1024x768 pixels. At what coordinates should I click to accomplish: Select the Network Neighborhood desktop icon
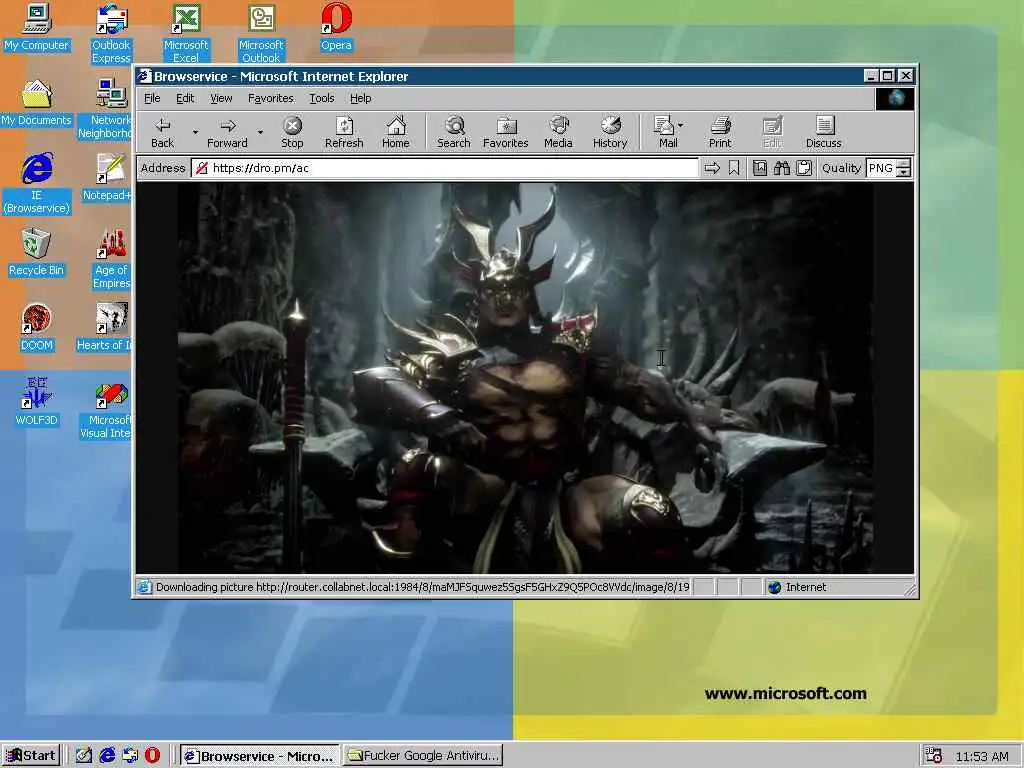(106, 109)
